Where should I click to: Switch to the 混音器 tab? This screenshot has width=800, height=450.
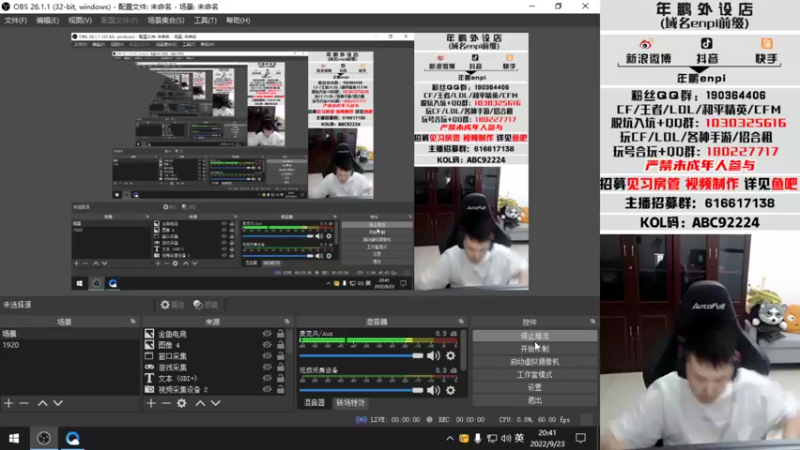pos(314,403)
